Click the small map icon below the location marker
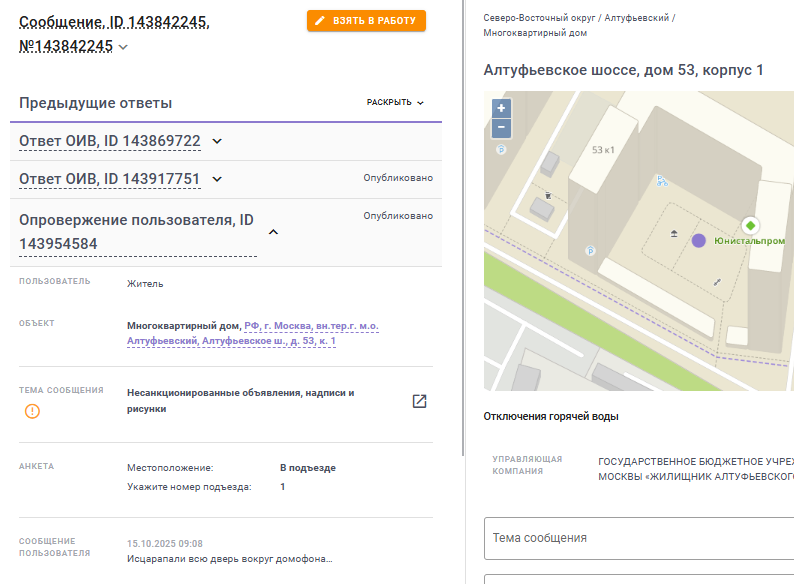This screenshot has width=794, height=584. coord(717,282)
